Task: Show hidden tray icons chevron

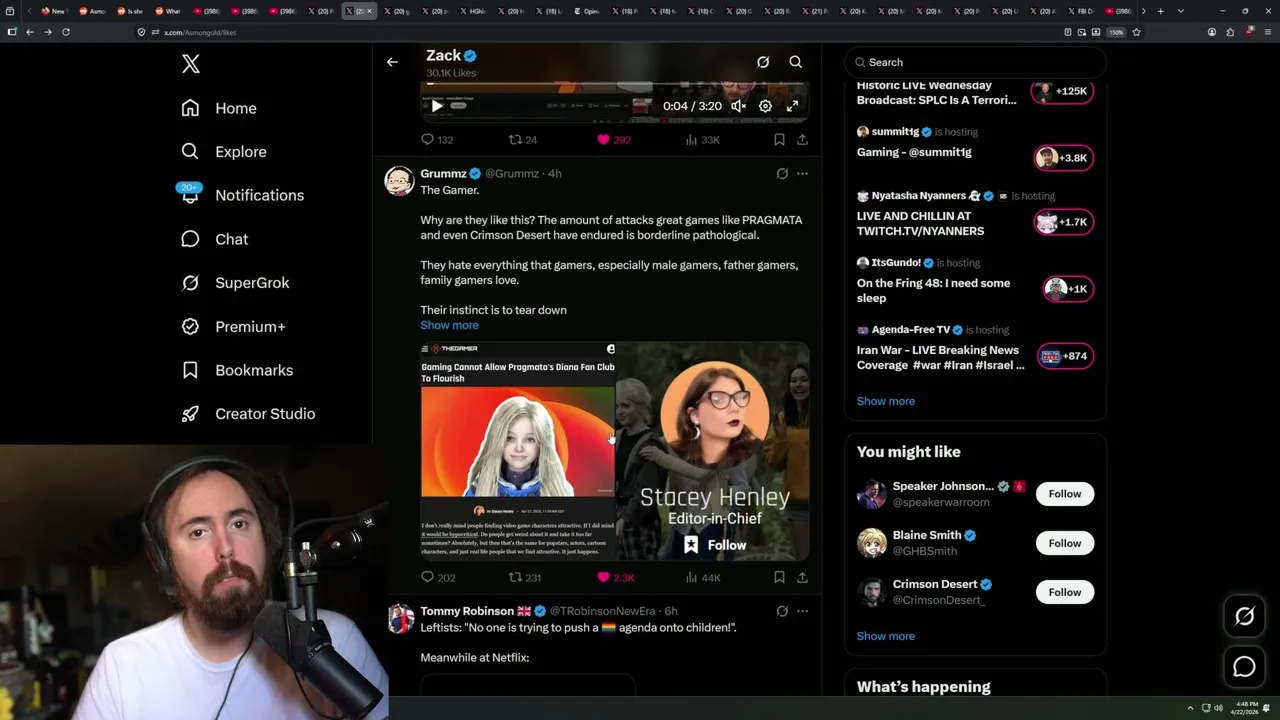Action: (x=1190, y=708)
